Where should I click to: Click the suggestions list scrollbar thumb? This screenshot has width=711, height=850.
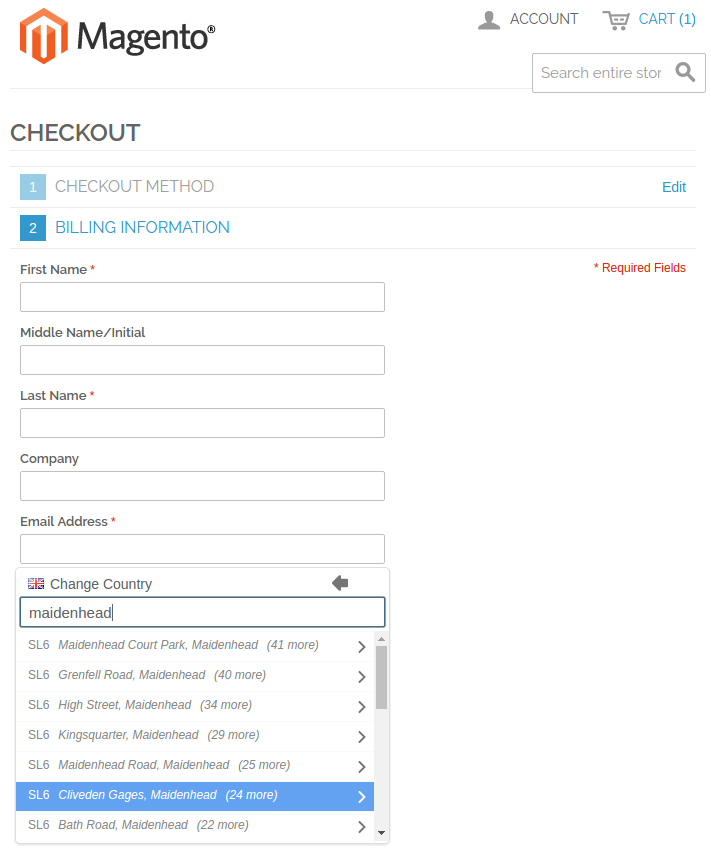tap(382, 677)
